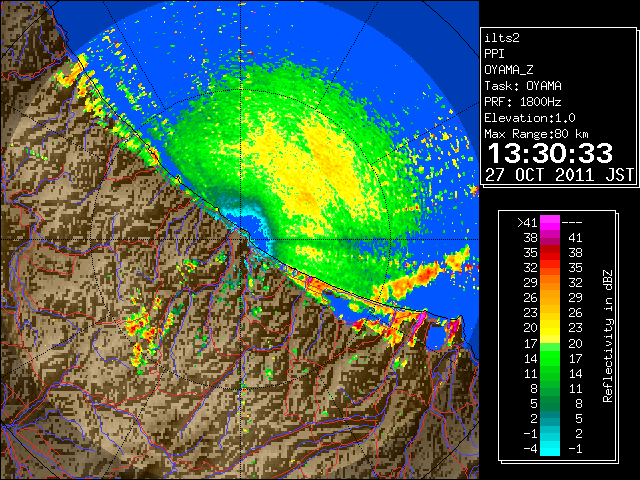Click the '---' legend label

(572, 223)
